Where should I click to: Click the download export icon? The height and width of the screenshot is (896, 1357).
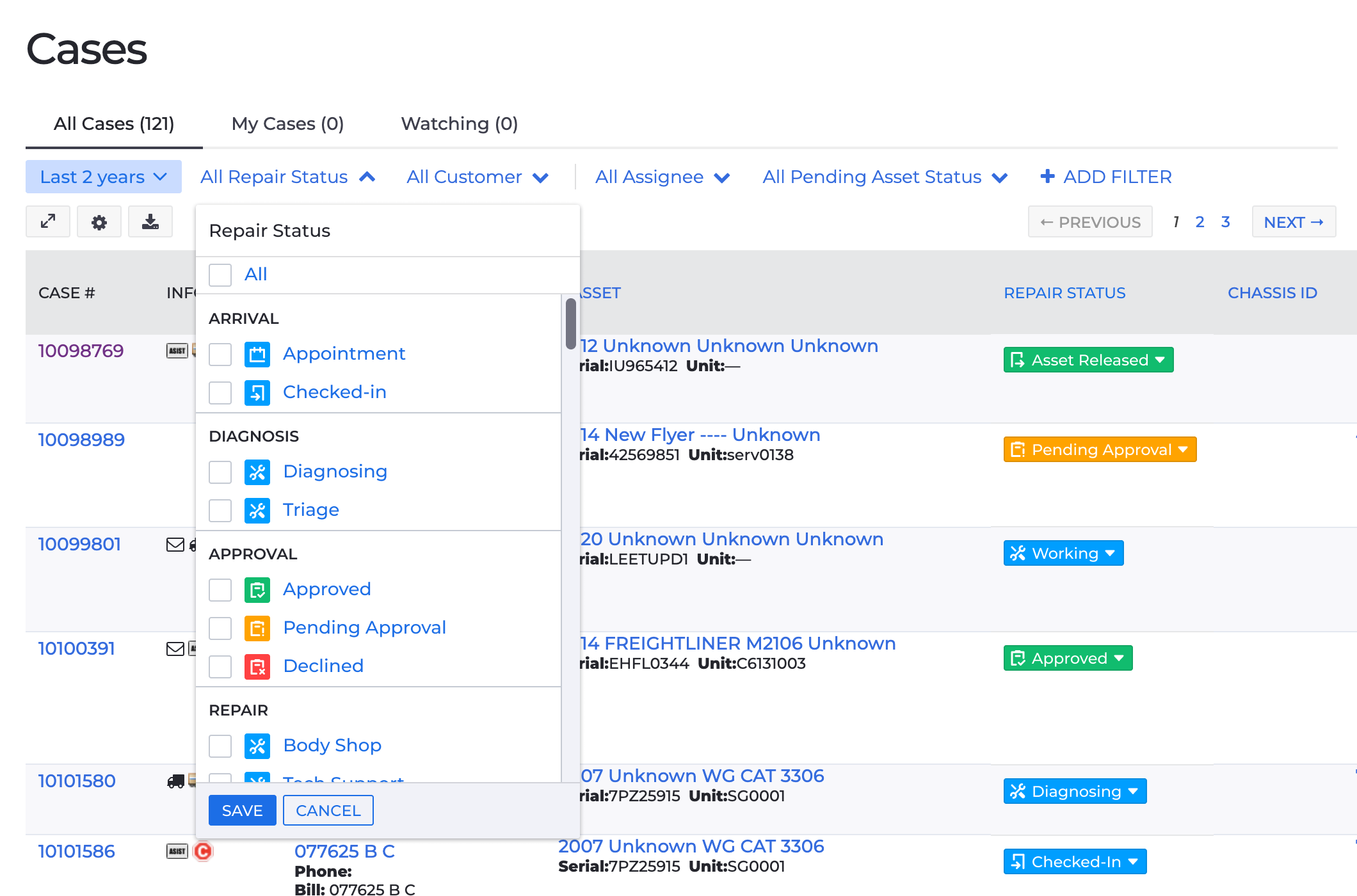point(150,221)
